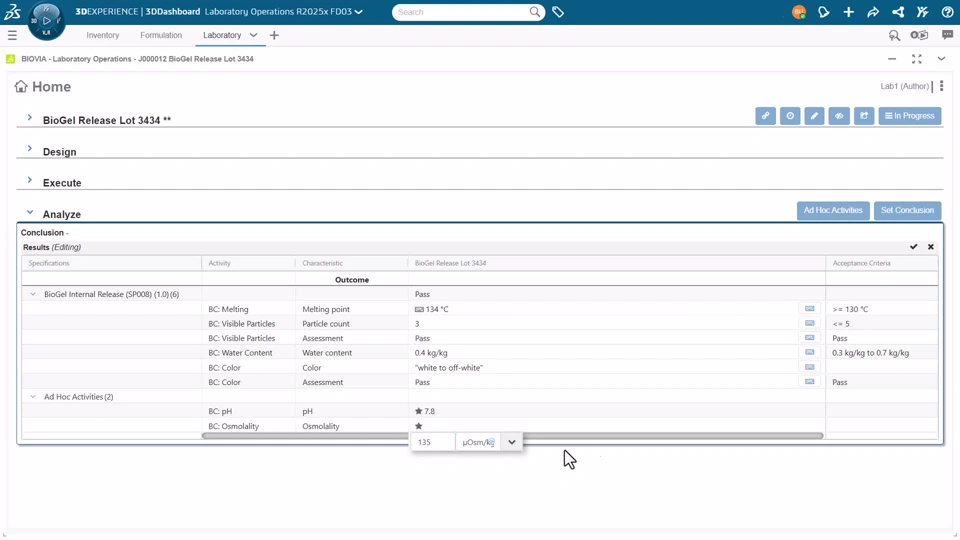Click the BIOVIA Laboratory Operations widget icon
960x540 pixels.
coord(10,59)
